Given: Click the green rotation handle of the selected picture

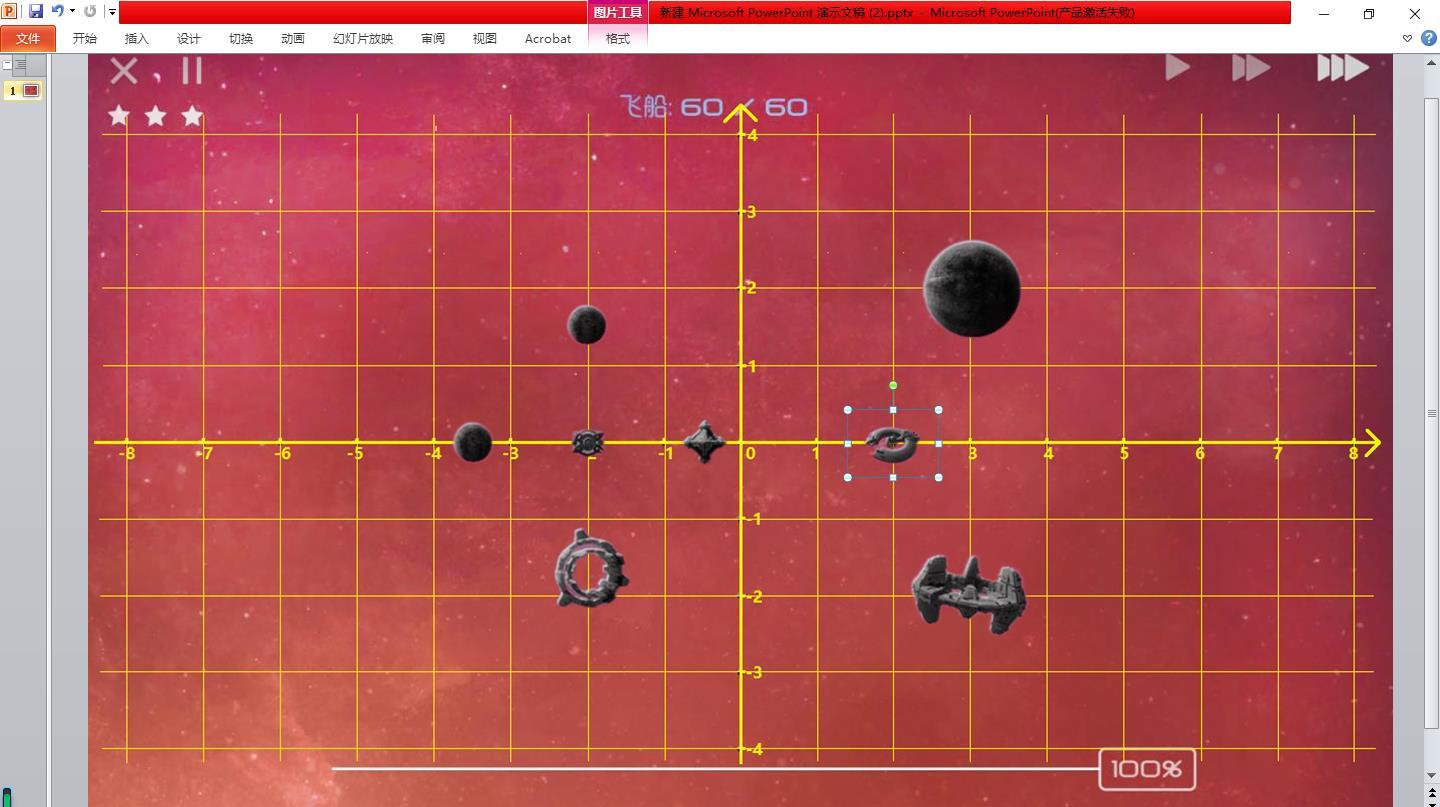Looking at the screenshot, I should point(893,385).
